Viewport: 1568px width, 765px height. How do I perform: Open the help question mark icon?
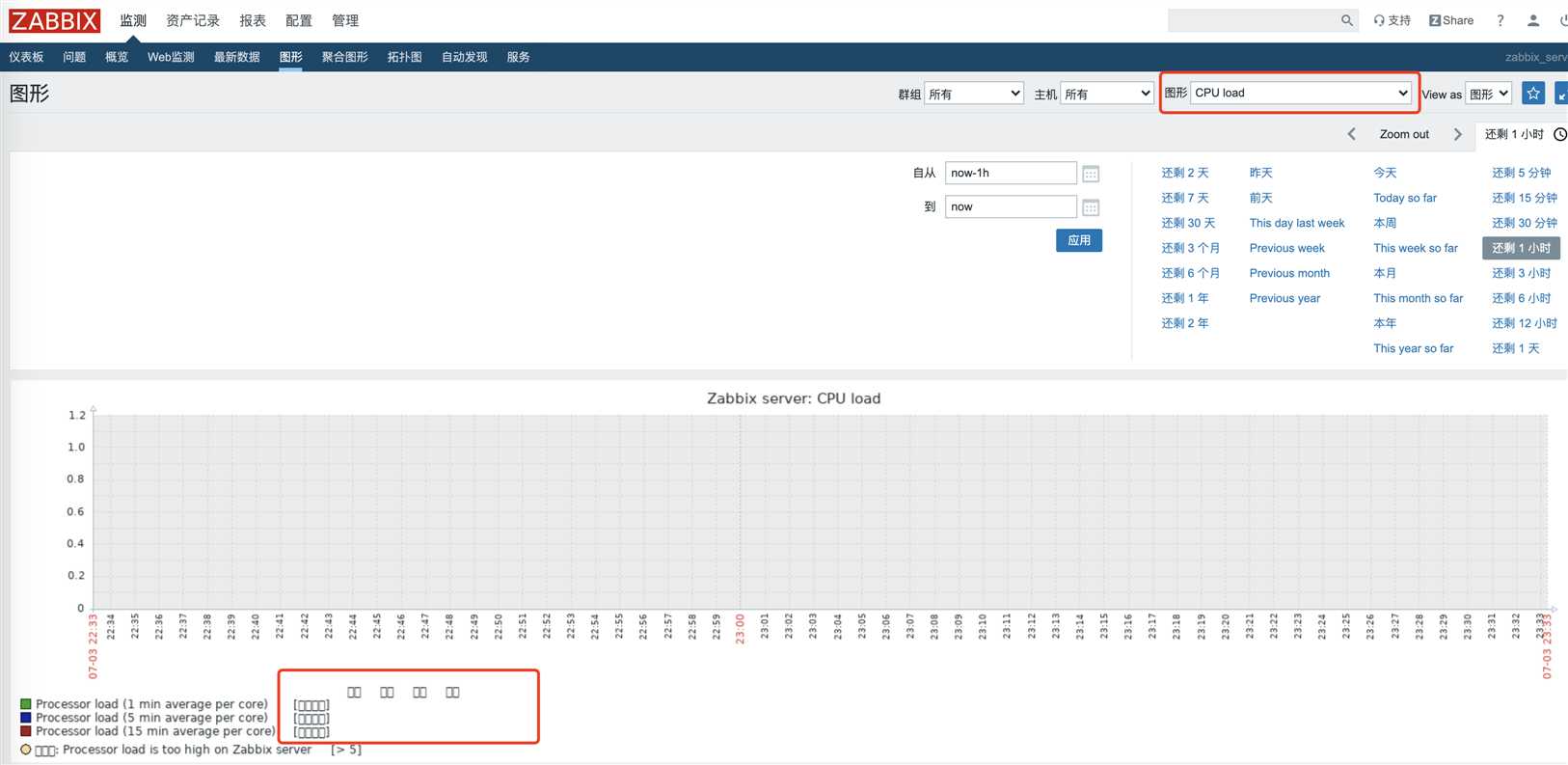1500,20
